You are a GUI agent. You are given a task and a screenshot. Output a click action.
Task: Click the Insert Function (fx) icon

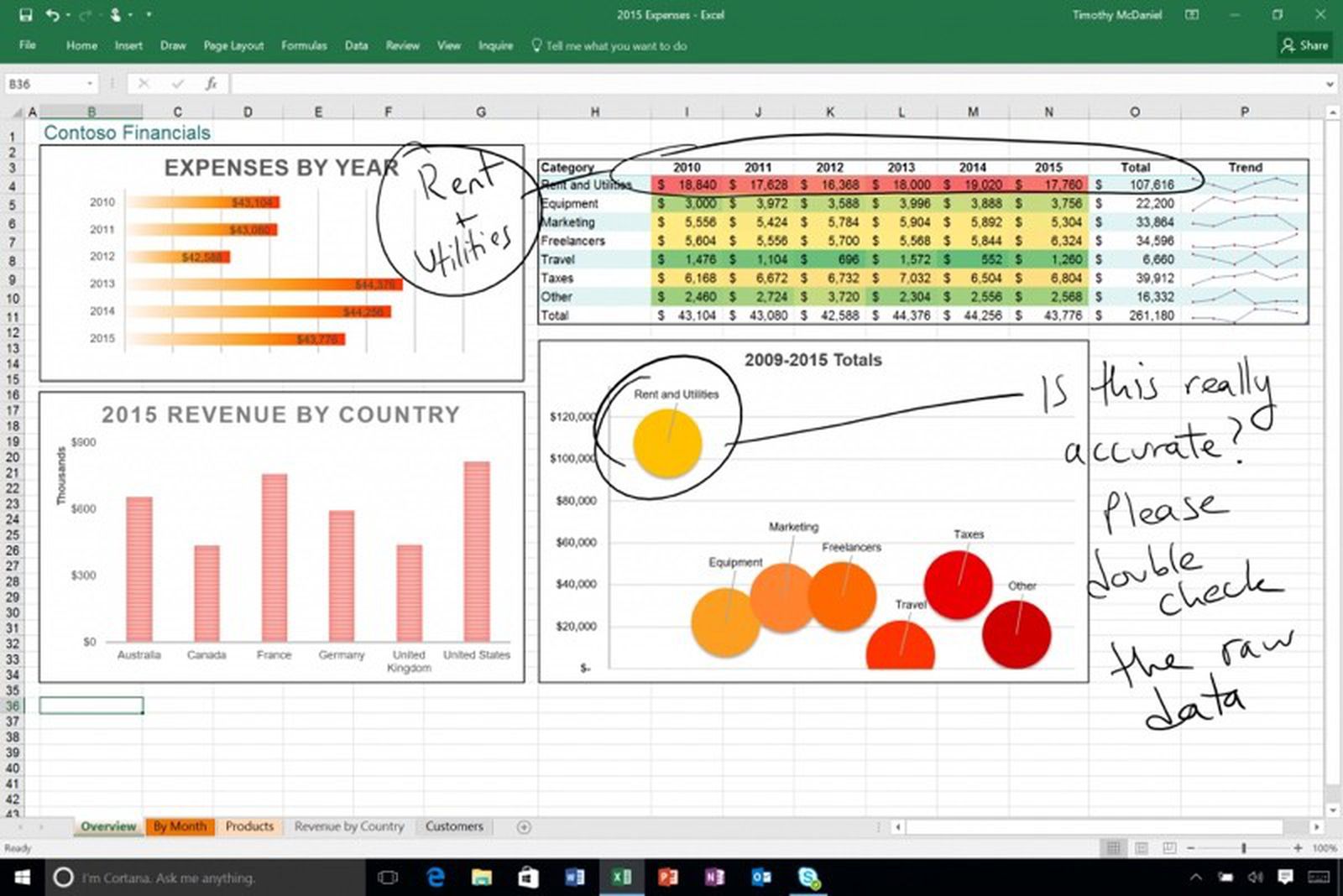pyautogui.click(x=212, y=83)
